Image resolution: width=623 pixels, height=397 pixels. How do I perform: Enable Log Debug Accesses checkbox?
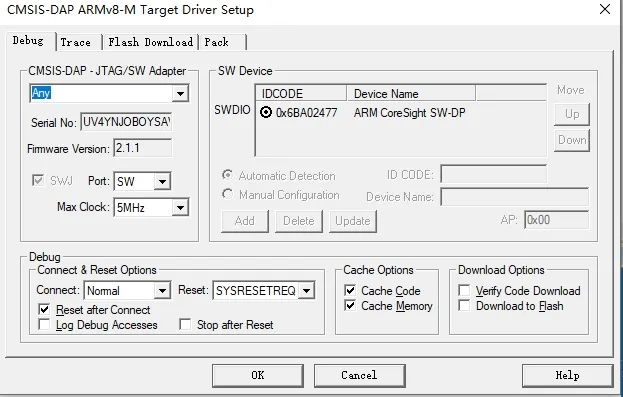click(x=44, y=324)
